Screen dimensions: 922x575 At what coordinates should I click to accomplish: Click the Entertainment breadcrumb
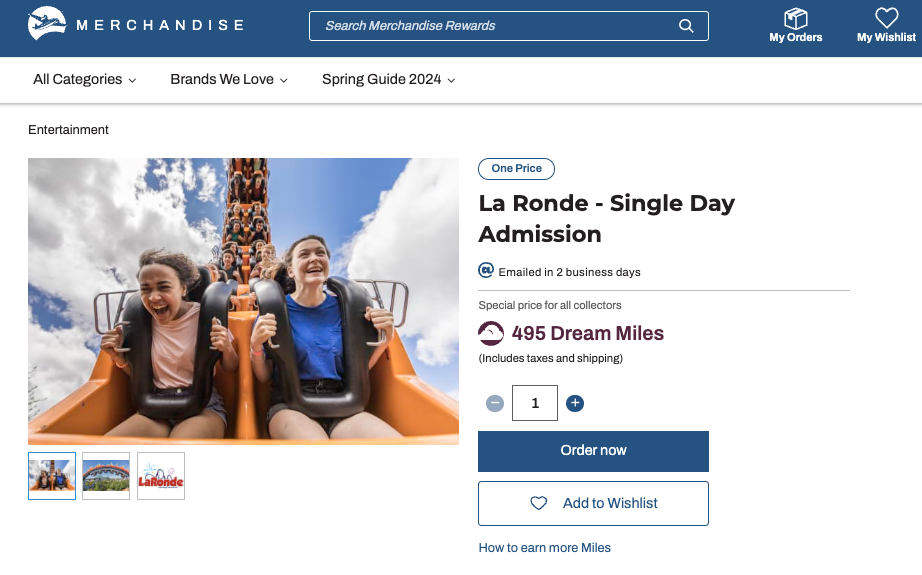pos(68,130)
